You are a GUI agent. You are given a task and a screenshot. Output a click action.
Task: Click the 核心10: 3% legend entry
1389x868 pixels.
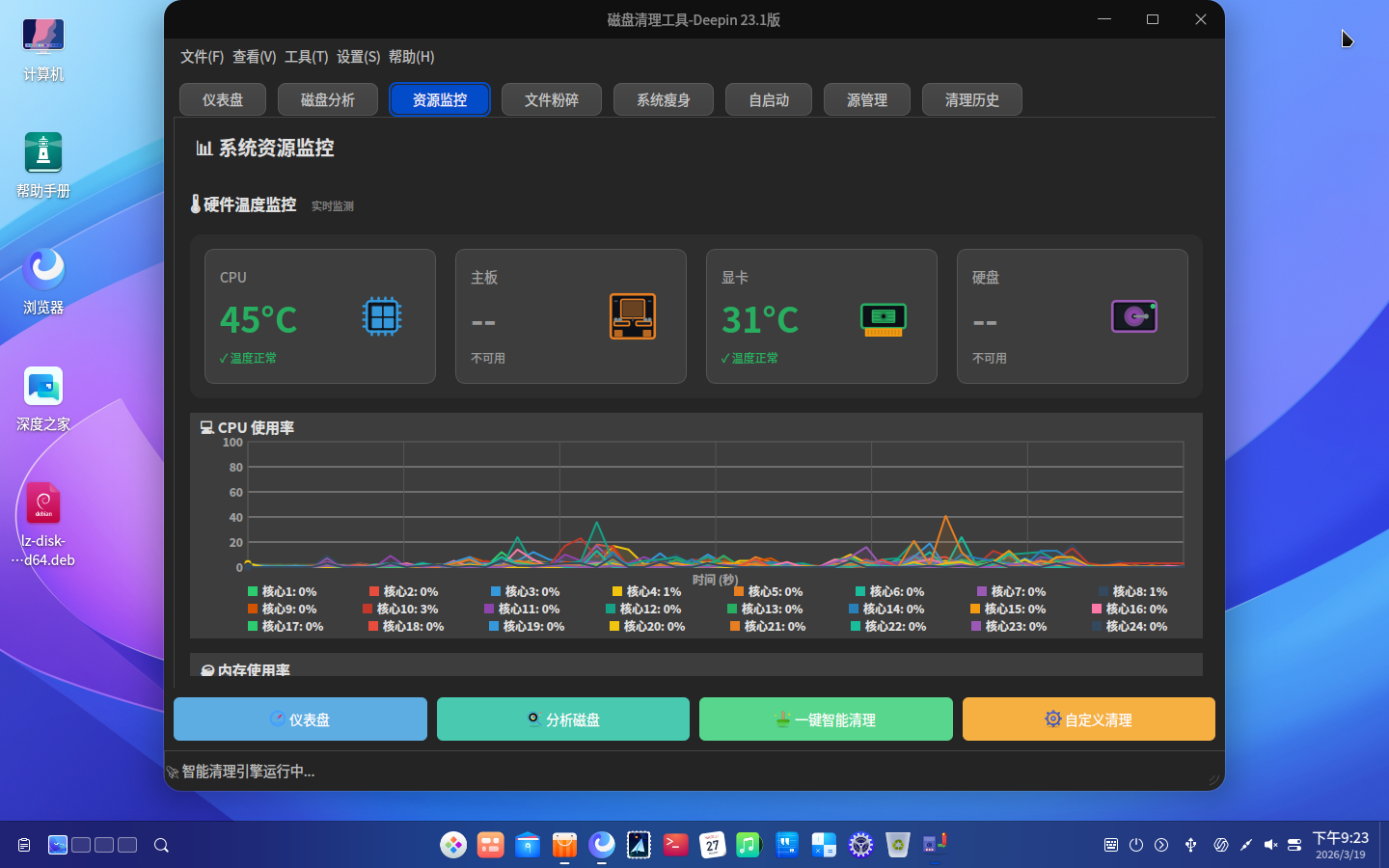(x=400, y=609)
